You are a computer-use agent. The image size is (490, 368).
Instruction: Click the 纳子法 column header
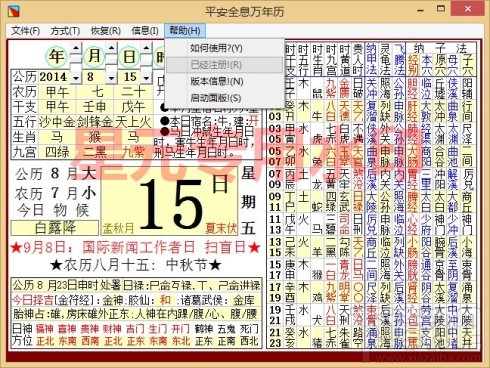point(440,48)
